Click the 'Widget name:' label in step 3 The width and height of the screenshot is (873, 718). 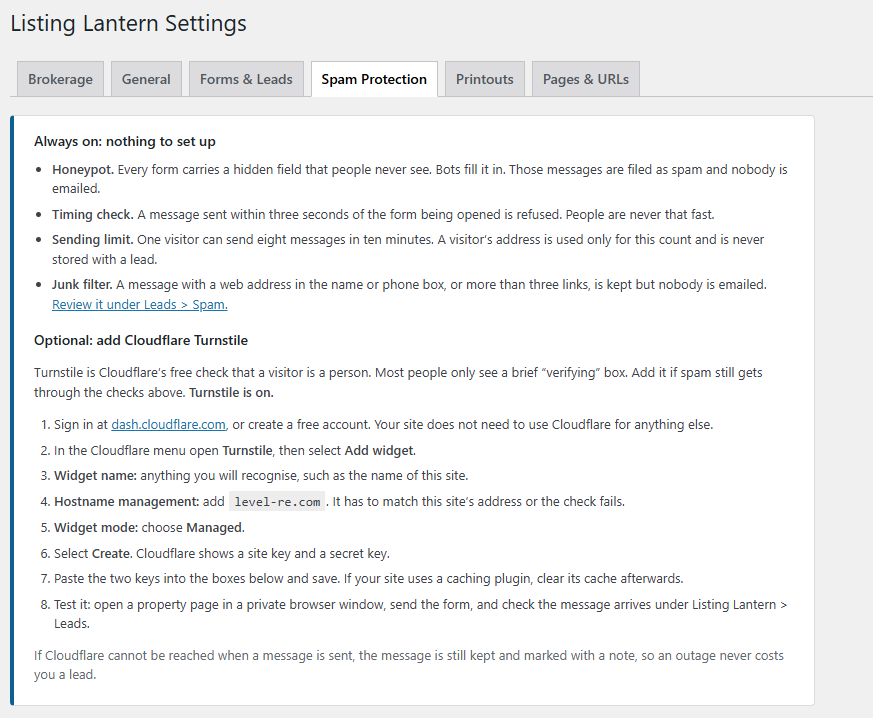[95, 475]
